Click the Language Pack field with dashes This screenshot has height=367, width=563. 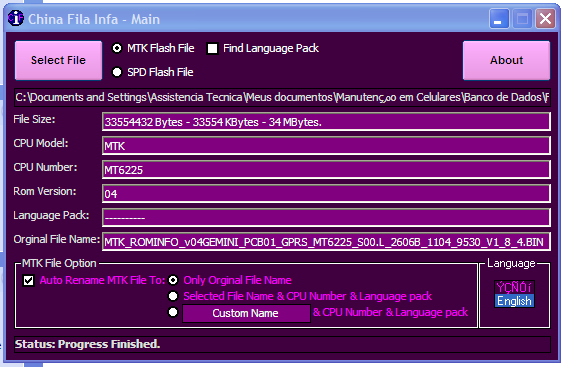pyautogui.click(x=326, y=218)
